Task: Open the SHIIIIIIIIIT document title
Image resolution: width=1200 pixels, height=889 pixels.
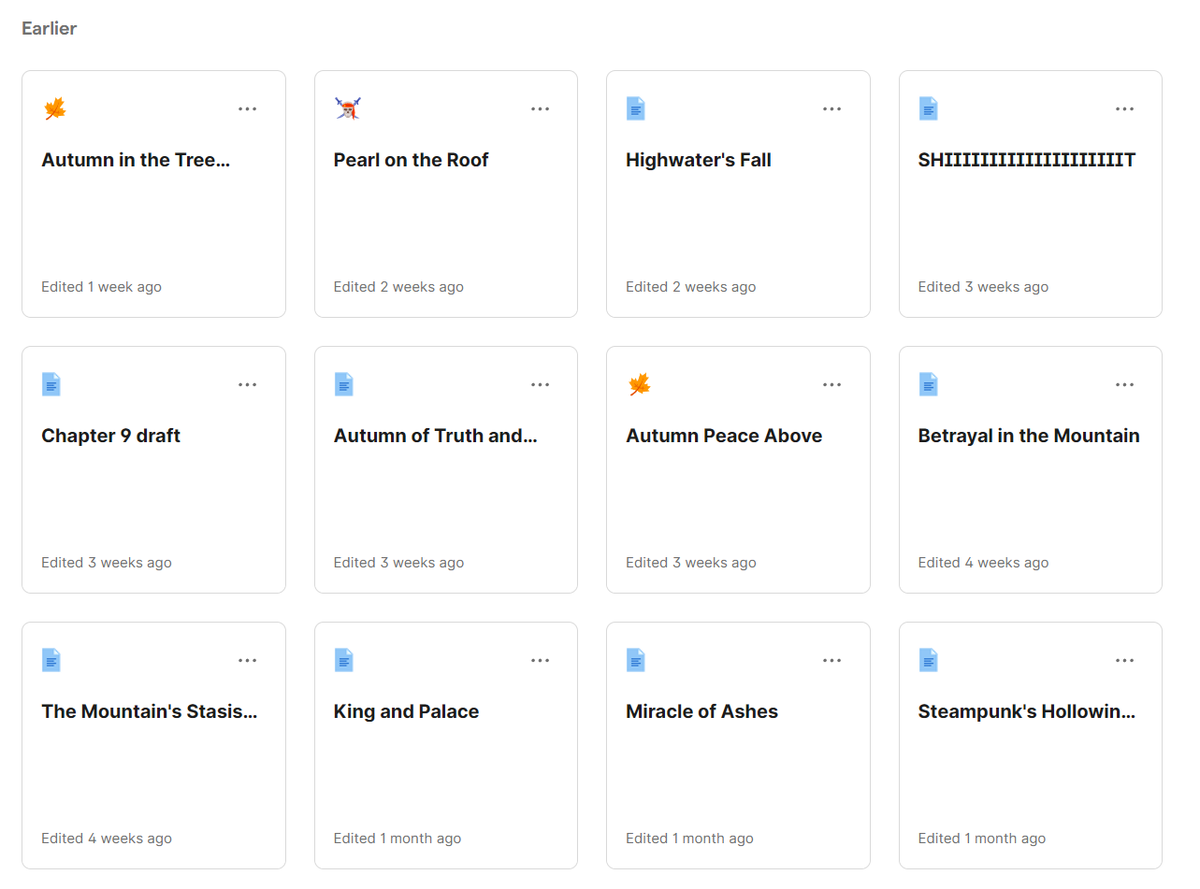Action: click(1027, 160)
